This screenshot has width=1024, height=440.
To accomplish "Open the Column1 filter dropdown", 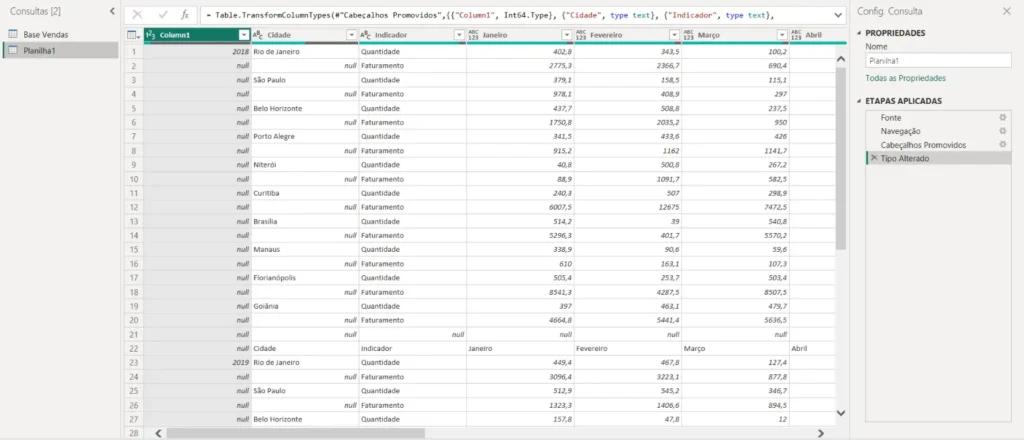I will [244, 35].
